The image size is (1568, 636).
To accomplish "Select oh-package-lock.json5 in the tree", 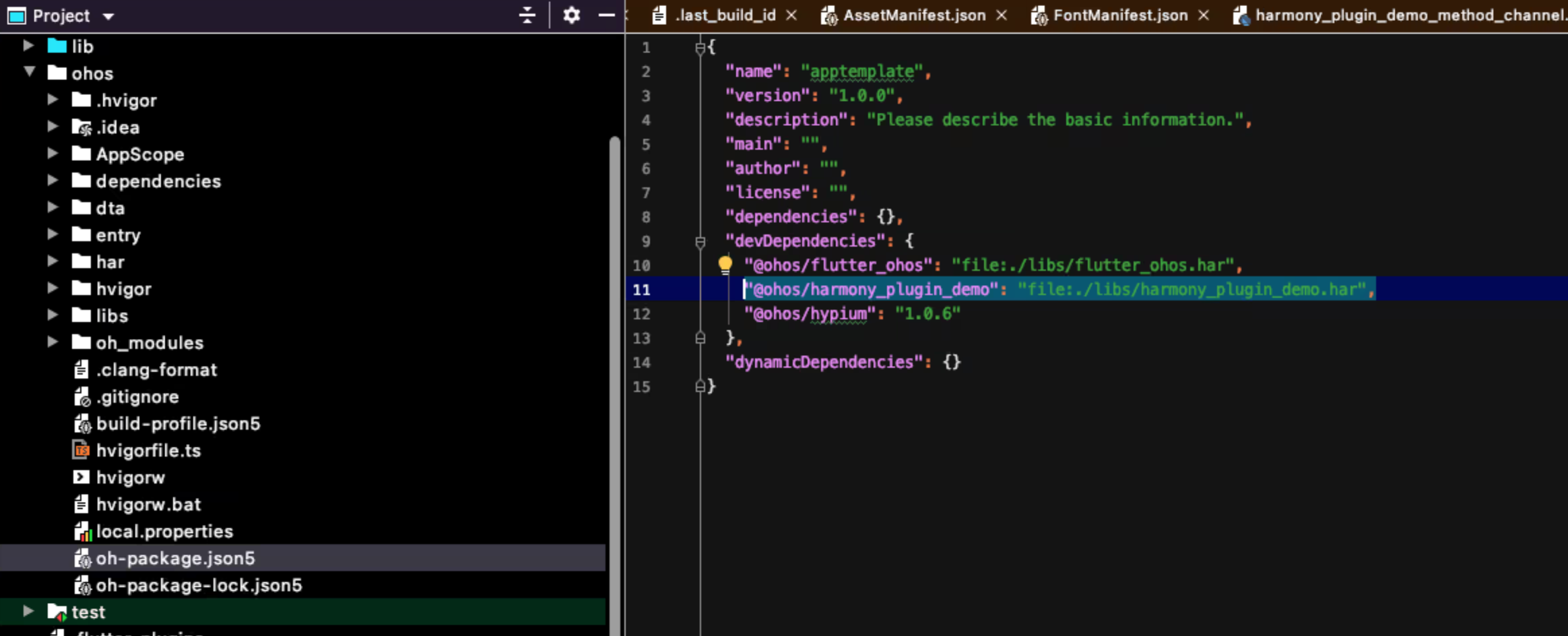I will [x=199, y=585].
